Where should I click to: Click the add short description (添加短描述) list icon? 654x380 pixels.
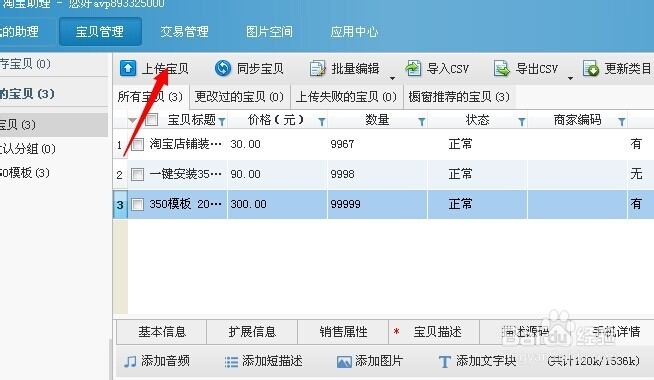tap(231, 362)
